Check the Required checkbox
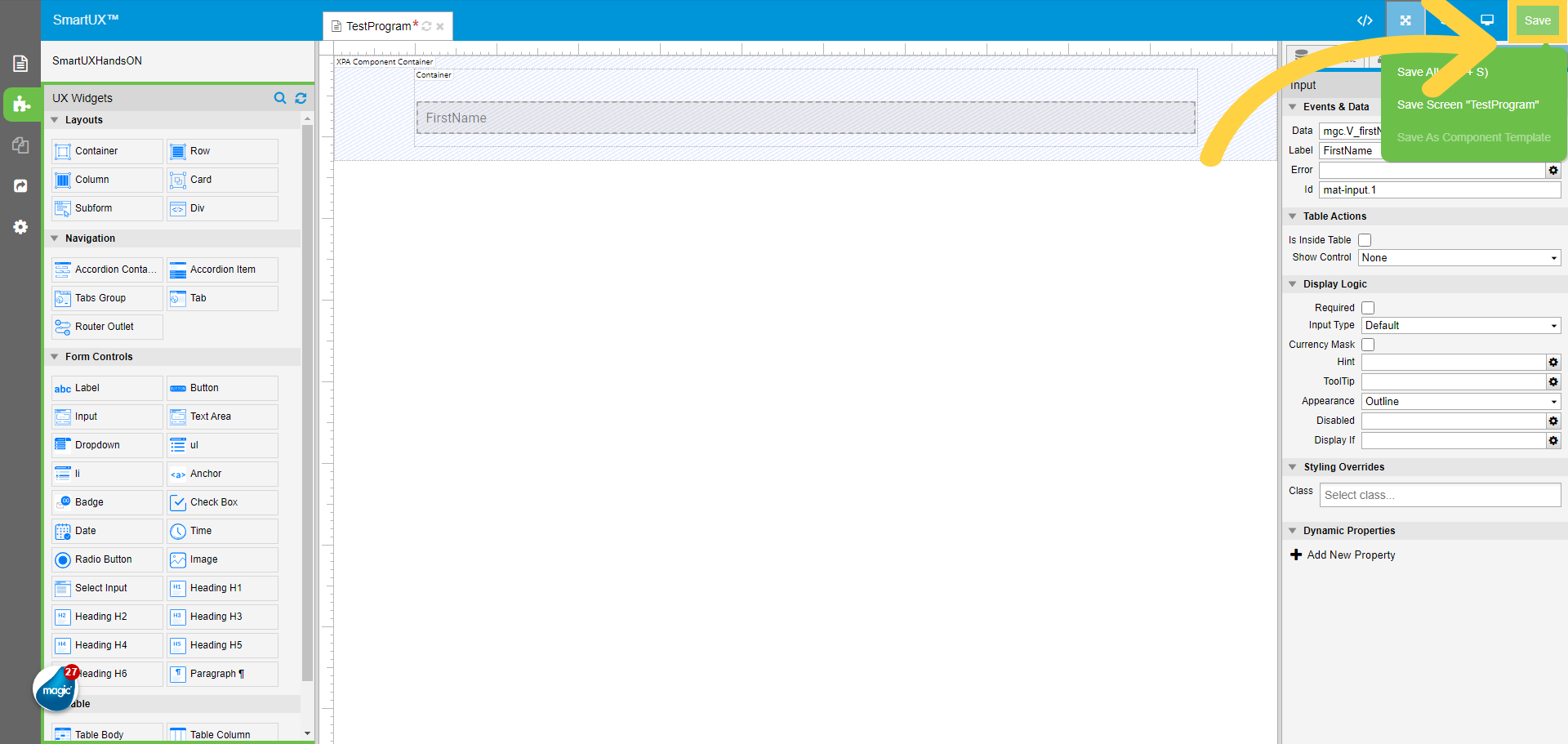The height and width of the screenshot is (744, 1568). [x=1368, y=308]
